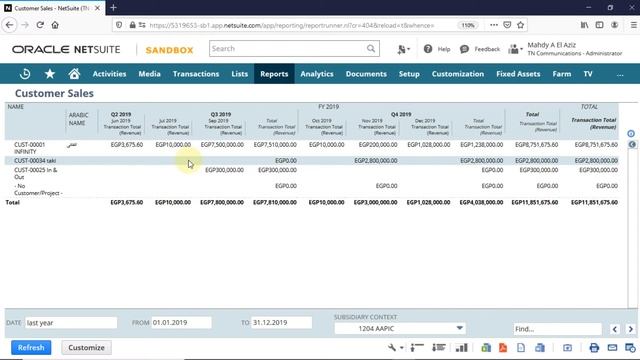The image size is (640, 360).
Task: Click the Find text box
Action: pyautogui.click(x=558, y=329)
